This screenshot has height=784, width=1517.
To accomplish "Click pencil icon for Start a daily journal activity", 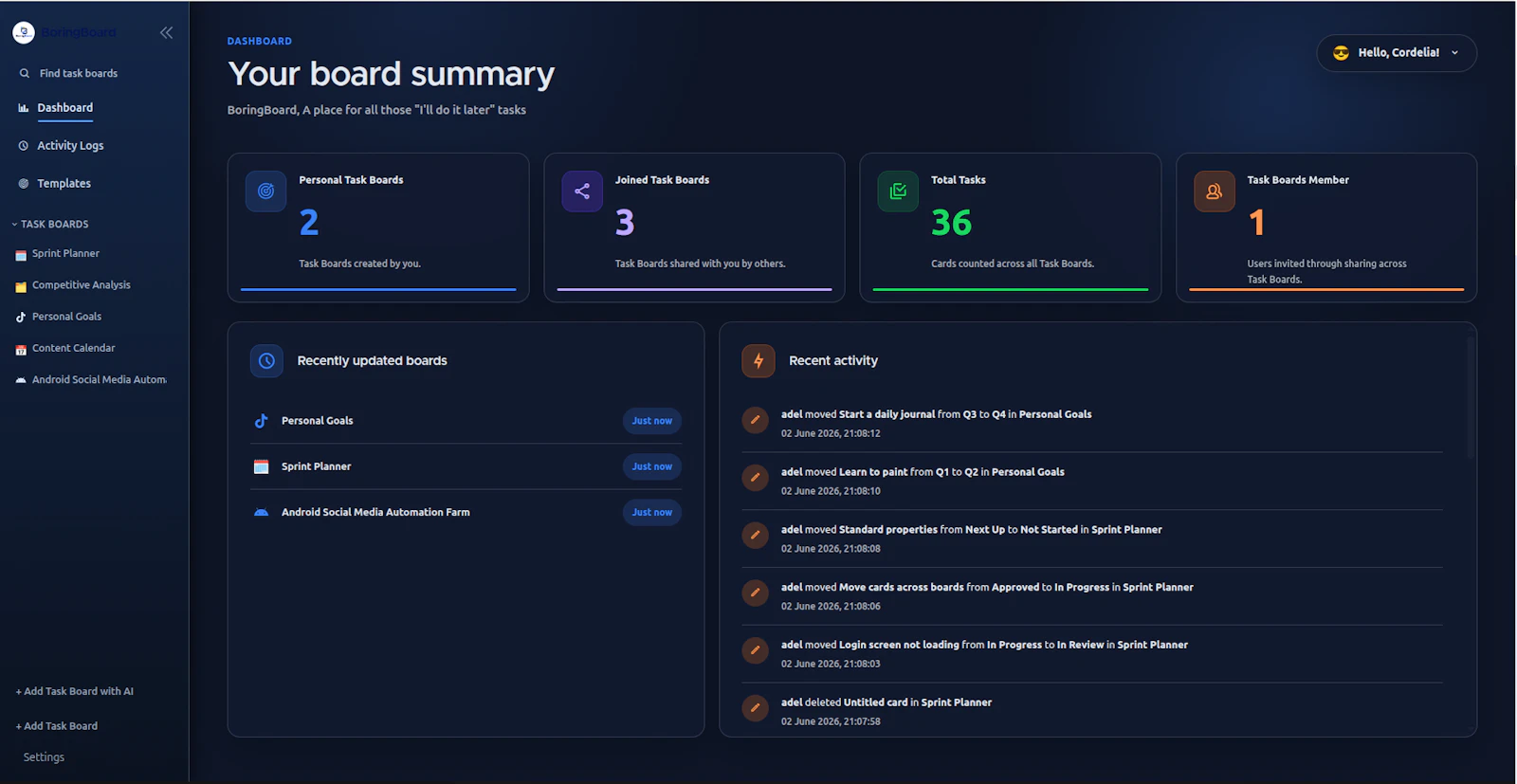I will [756, 420].
